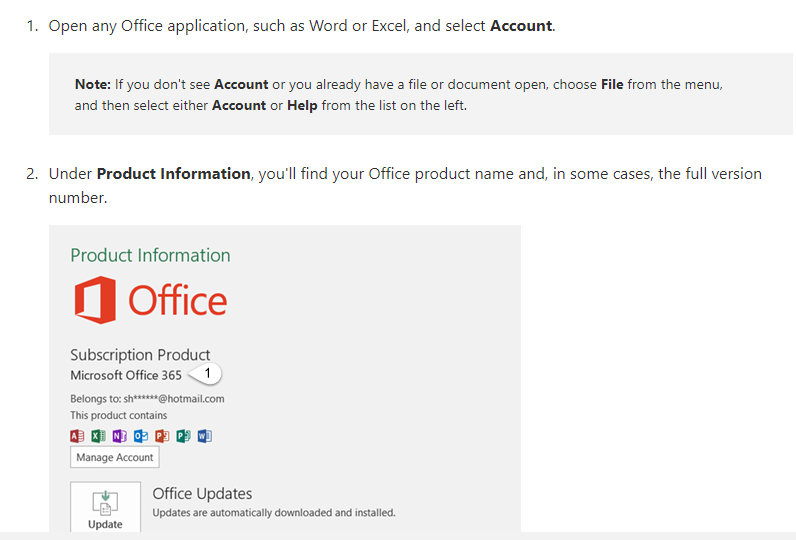Click the Product Information heading

coord(150,255)
